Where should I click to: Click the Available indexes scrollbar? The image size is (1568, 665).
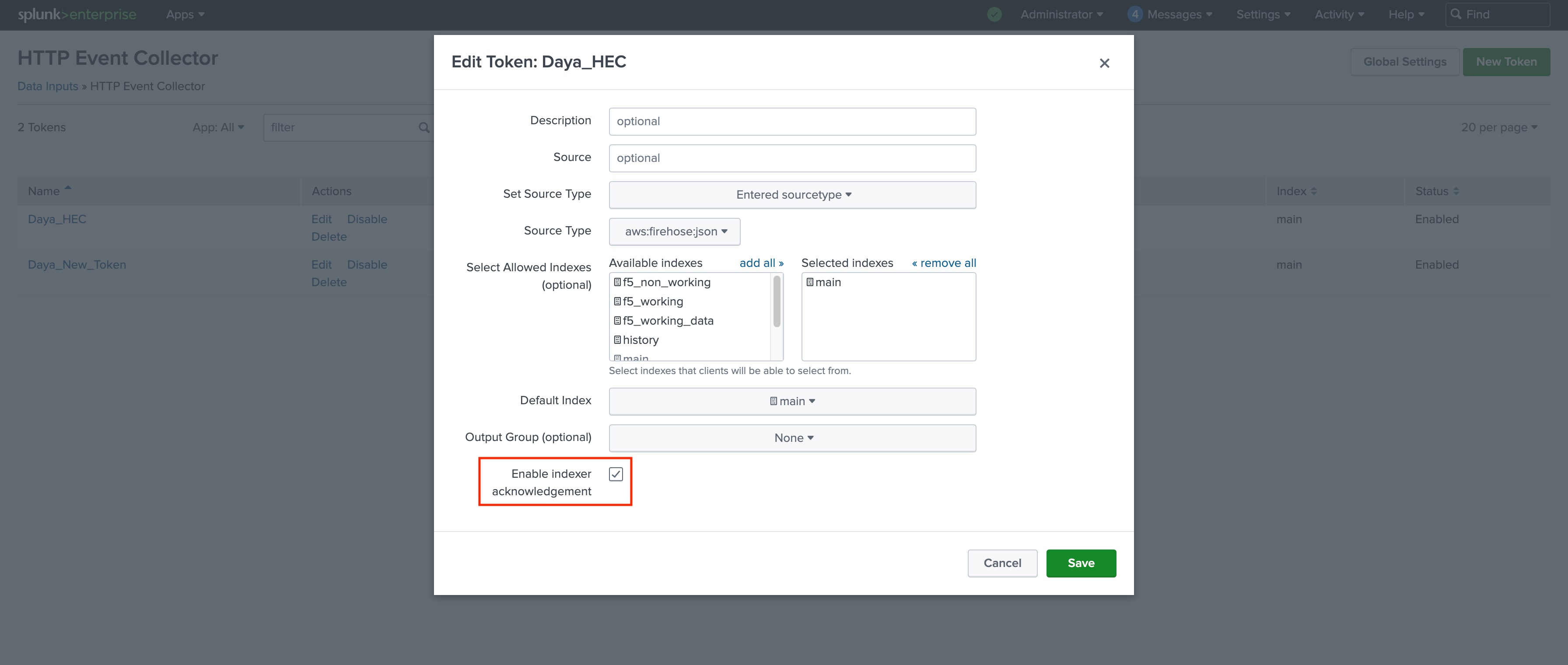click(776, 301)
